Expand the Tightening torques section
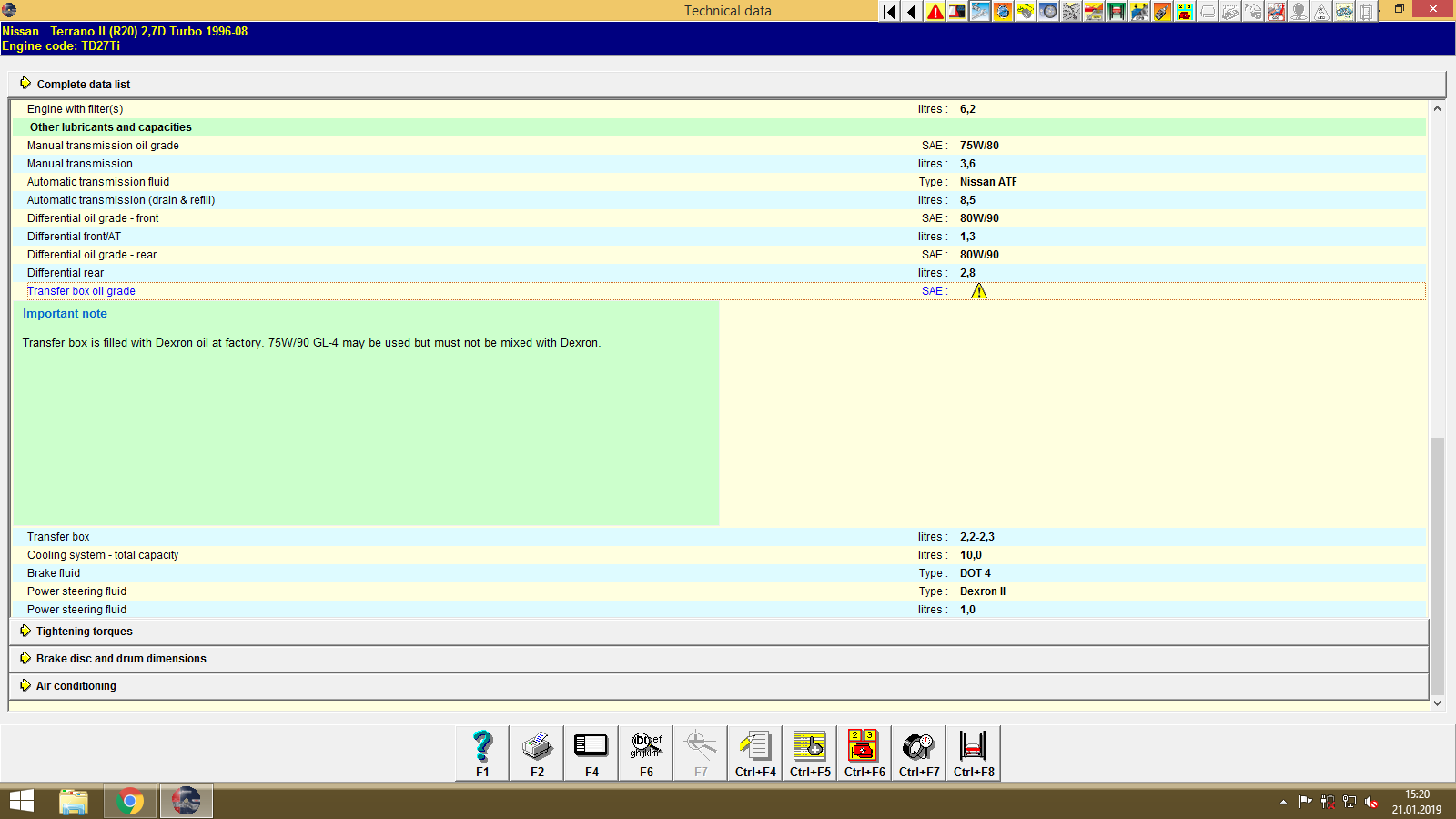Viewport: 1456px width, 819px height. pyautogui.click(x=84, y=631)
